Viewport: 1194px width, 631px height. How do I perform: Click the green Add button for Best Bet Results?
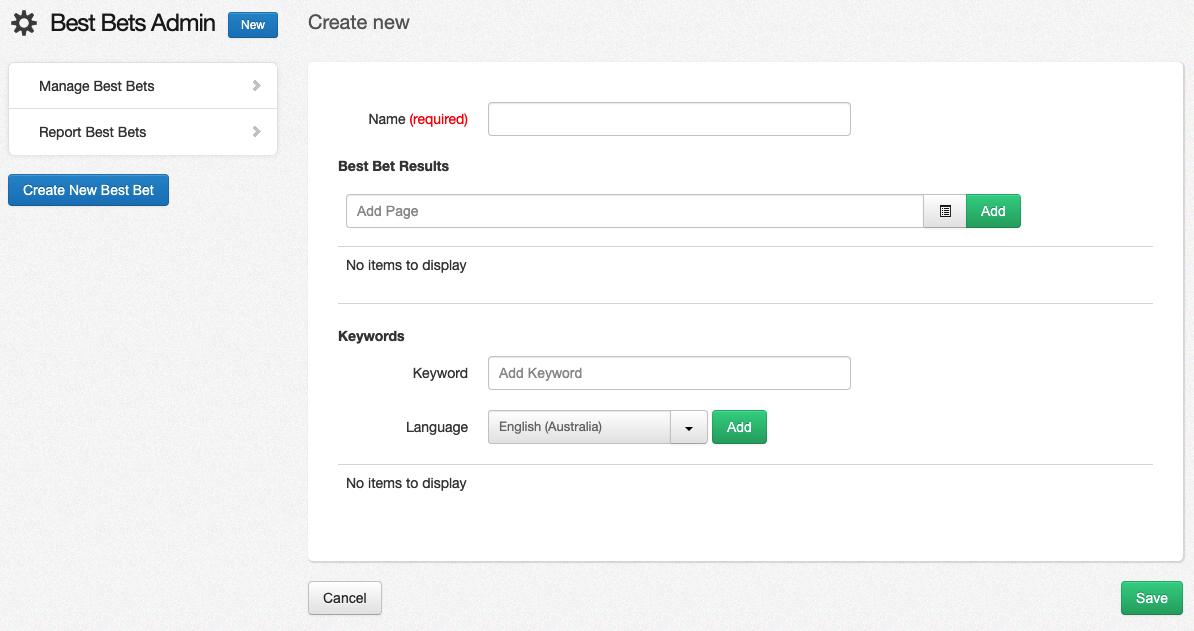[x=992, y=211]
